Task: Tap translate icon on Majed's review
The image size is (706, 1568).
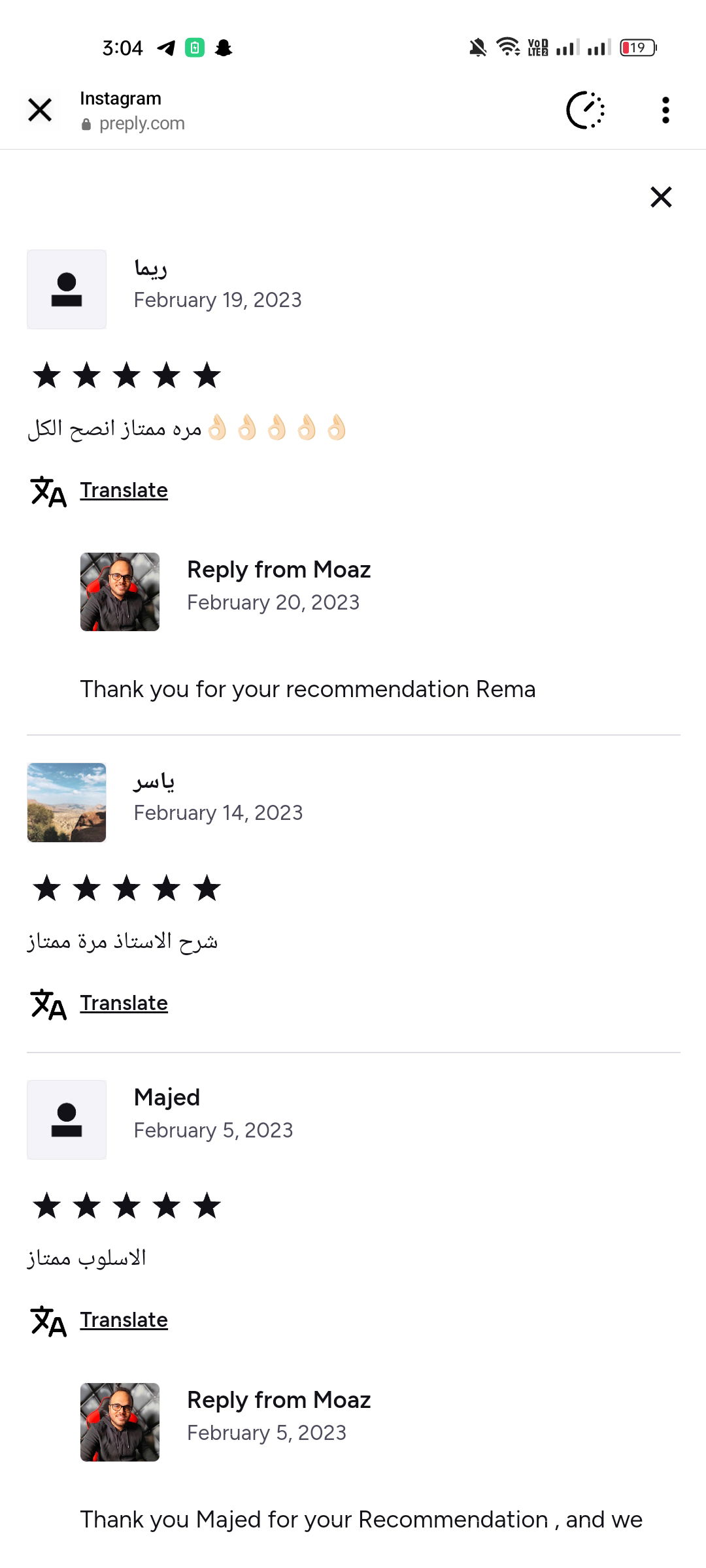Action: click(48, 1321)
